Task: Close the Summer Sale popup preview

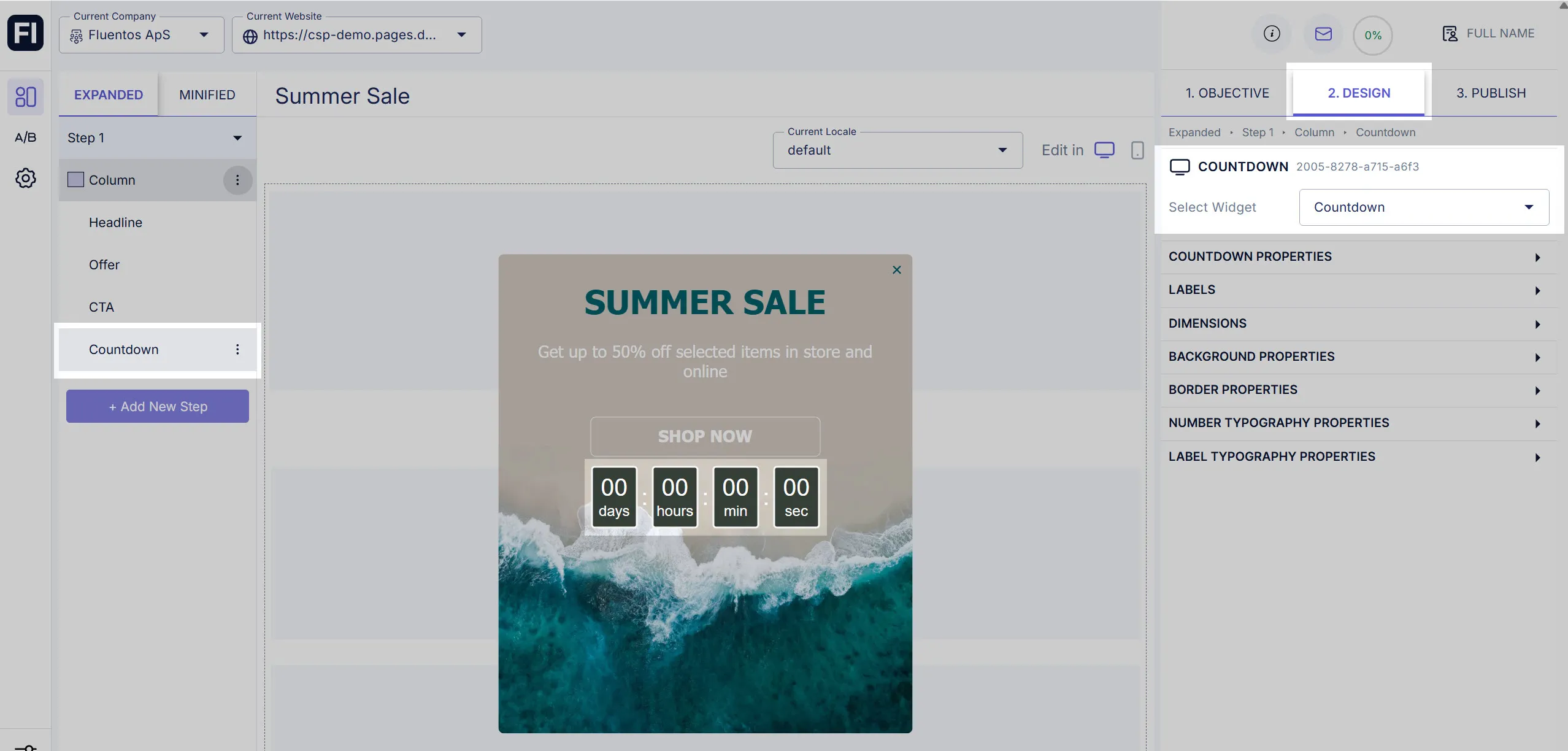Action: [x=896, y=269]
